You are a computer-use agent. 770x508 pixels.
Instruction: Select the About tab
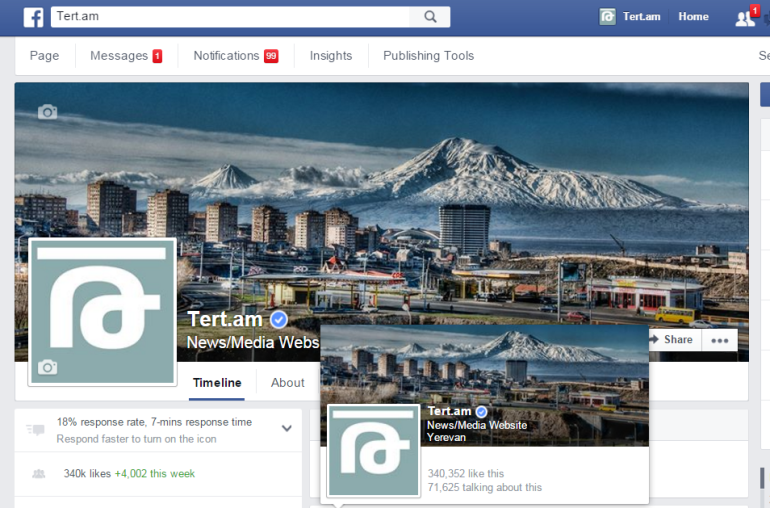coord(288,383)
